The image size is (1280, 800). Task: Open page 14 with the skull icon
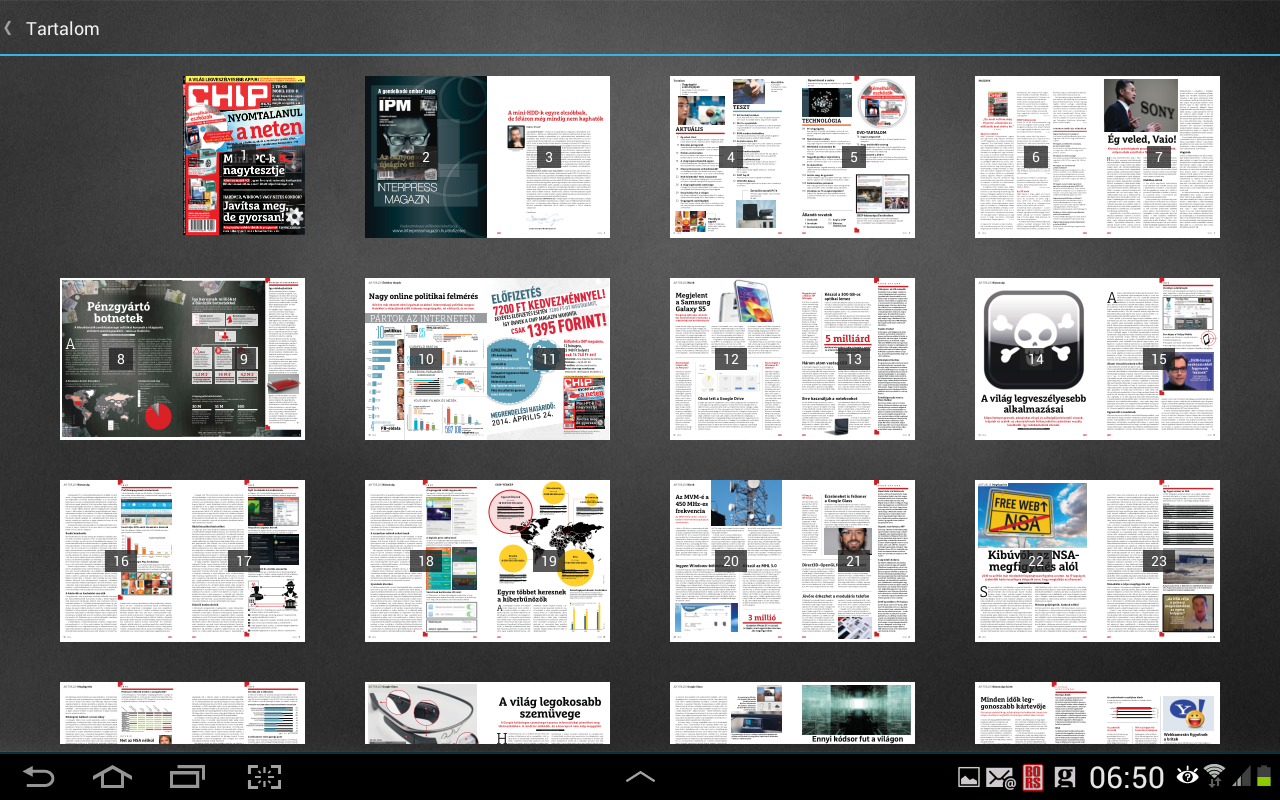click(1036, 359)
